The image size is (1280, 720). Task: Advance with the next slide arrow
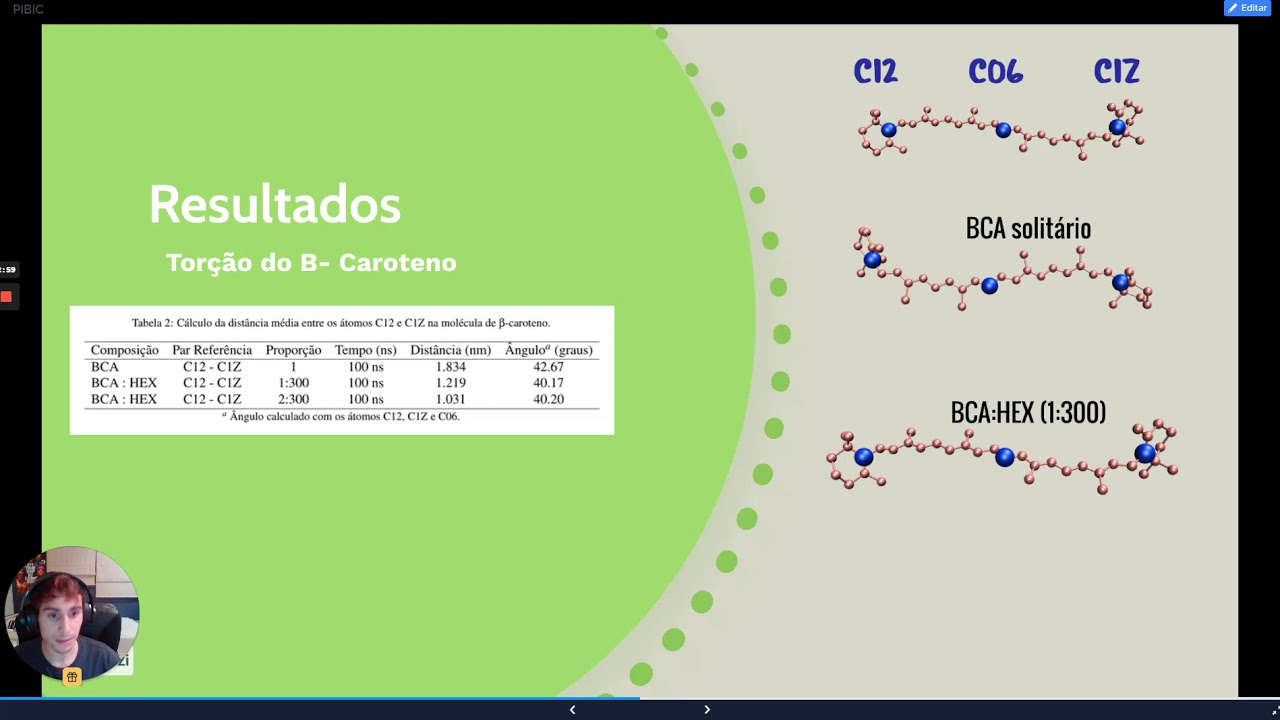pyautogui.click(x=707, y=710)
